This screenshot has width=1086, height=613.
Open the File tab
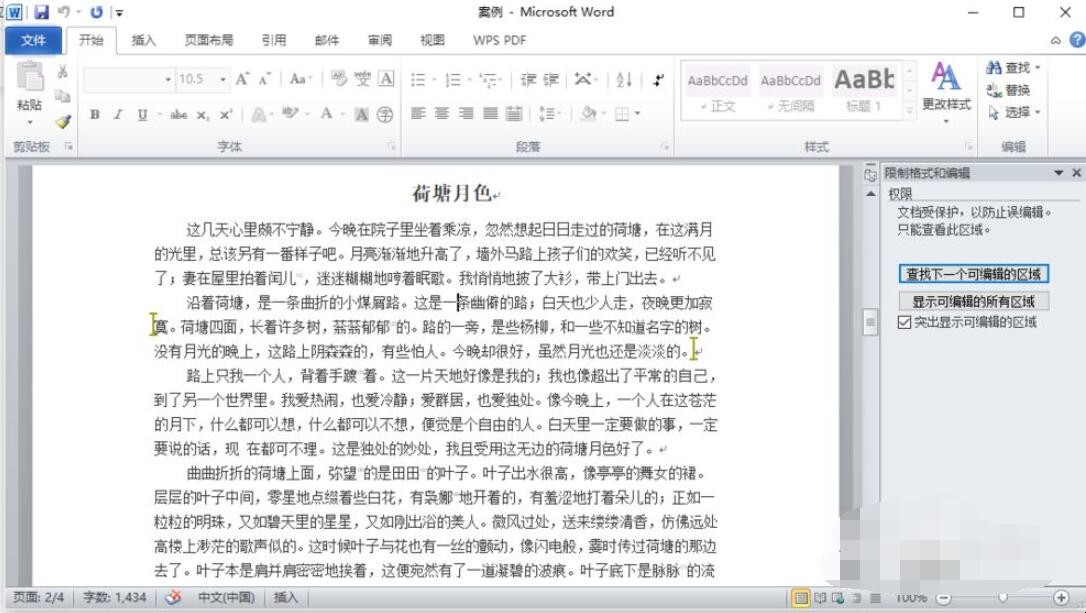point(33,40)
